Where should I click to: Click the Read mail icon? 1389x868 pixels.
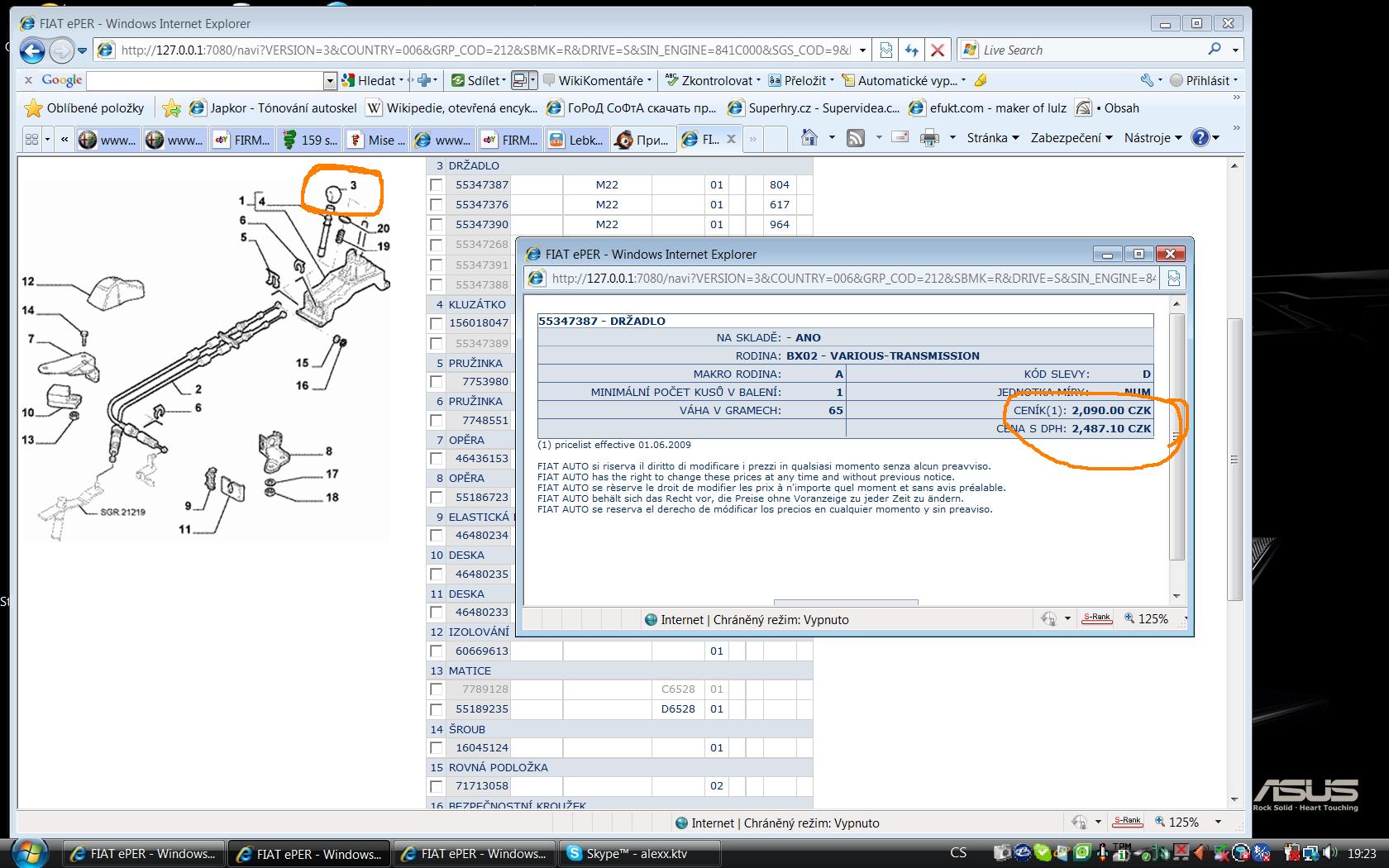tap(900, 138)
